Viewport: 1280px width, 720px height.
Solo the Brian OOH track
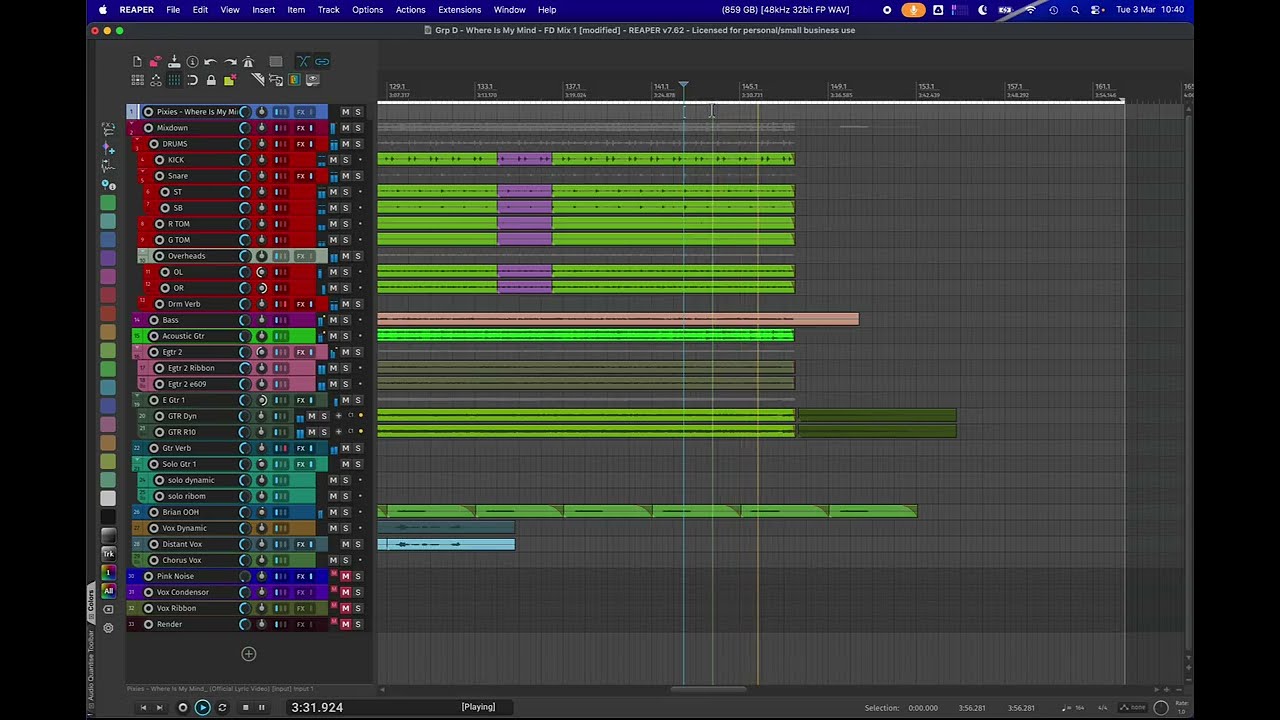pos(346,512)
